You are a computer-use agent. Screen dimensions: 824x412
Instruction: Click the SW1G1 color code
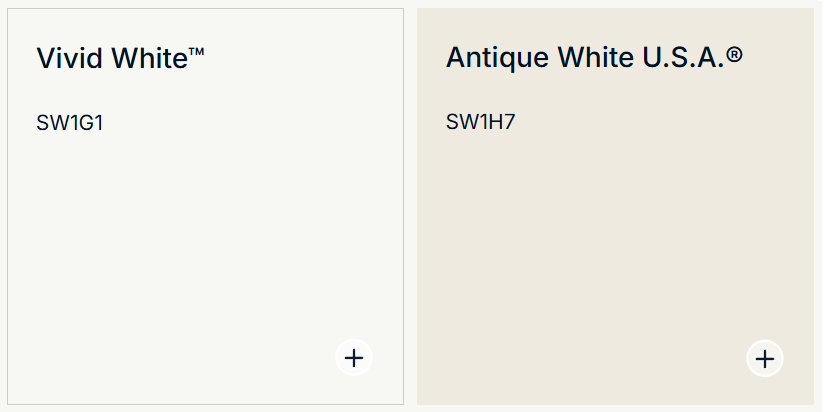click(70, 124)
